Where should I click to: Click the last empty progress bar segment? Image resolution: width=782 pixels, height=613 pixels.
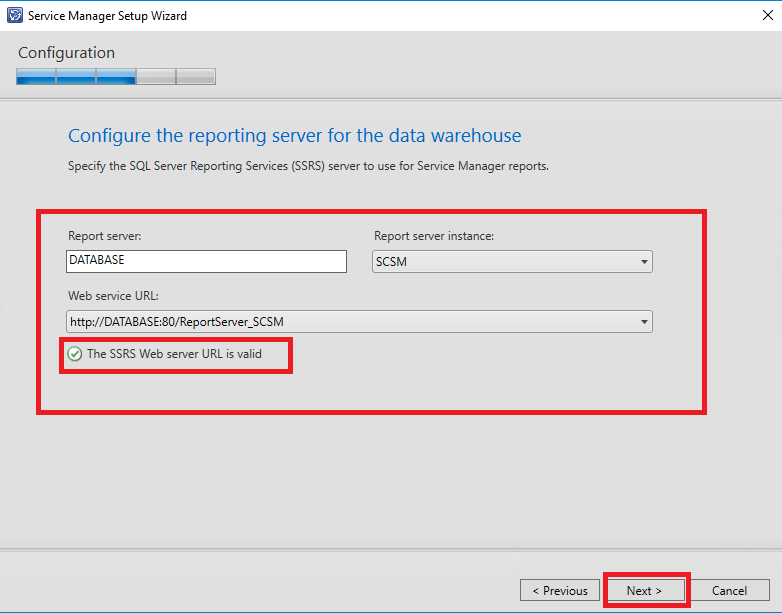[196, 77]
